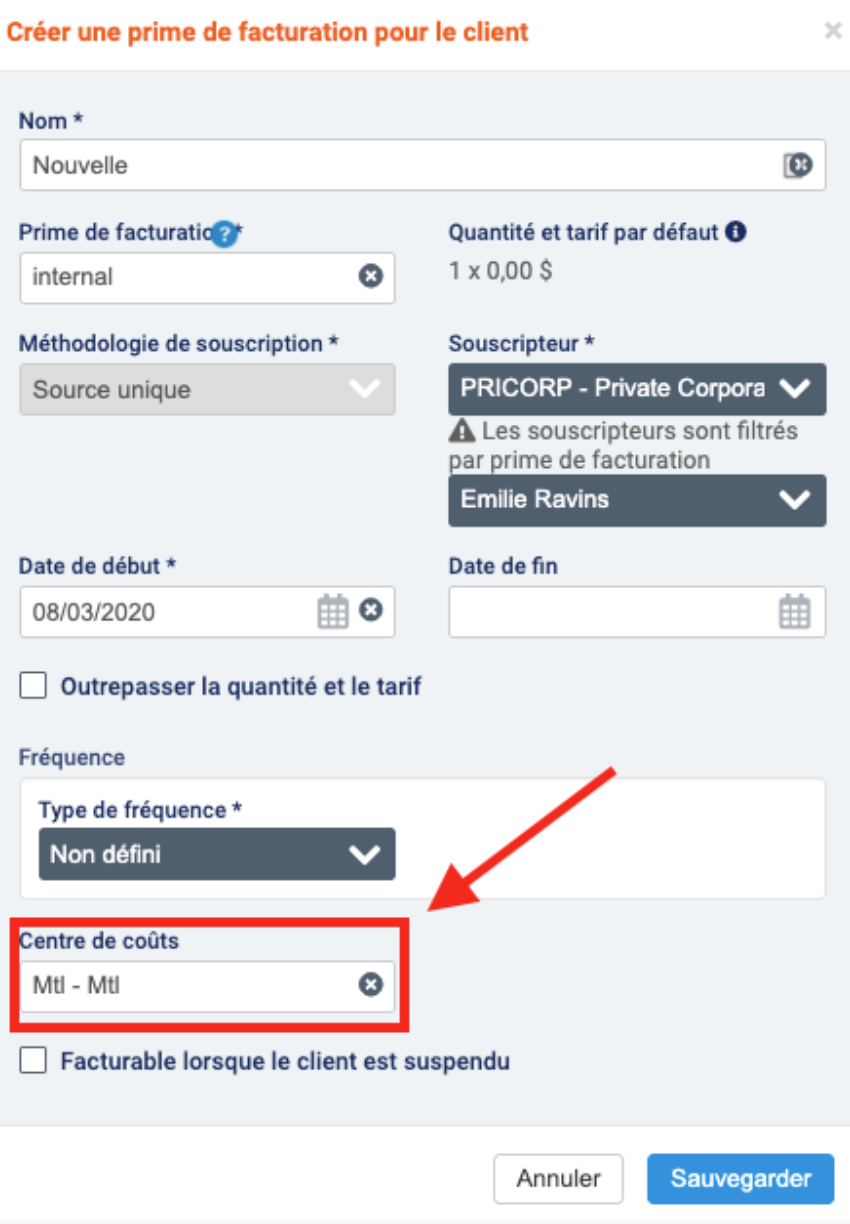Viewport: 850px width, 1224px height.
Task: Open the 'Source unique' methodology dropdown
Action: (x=207, y=389)
